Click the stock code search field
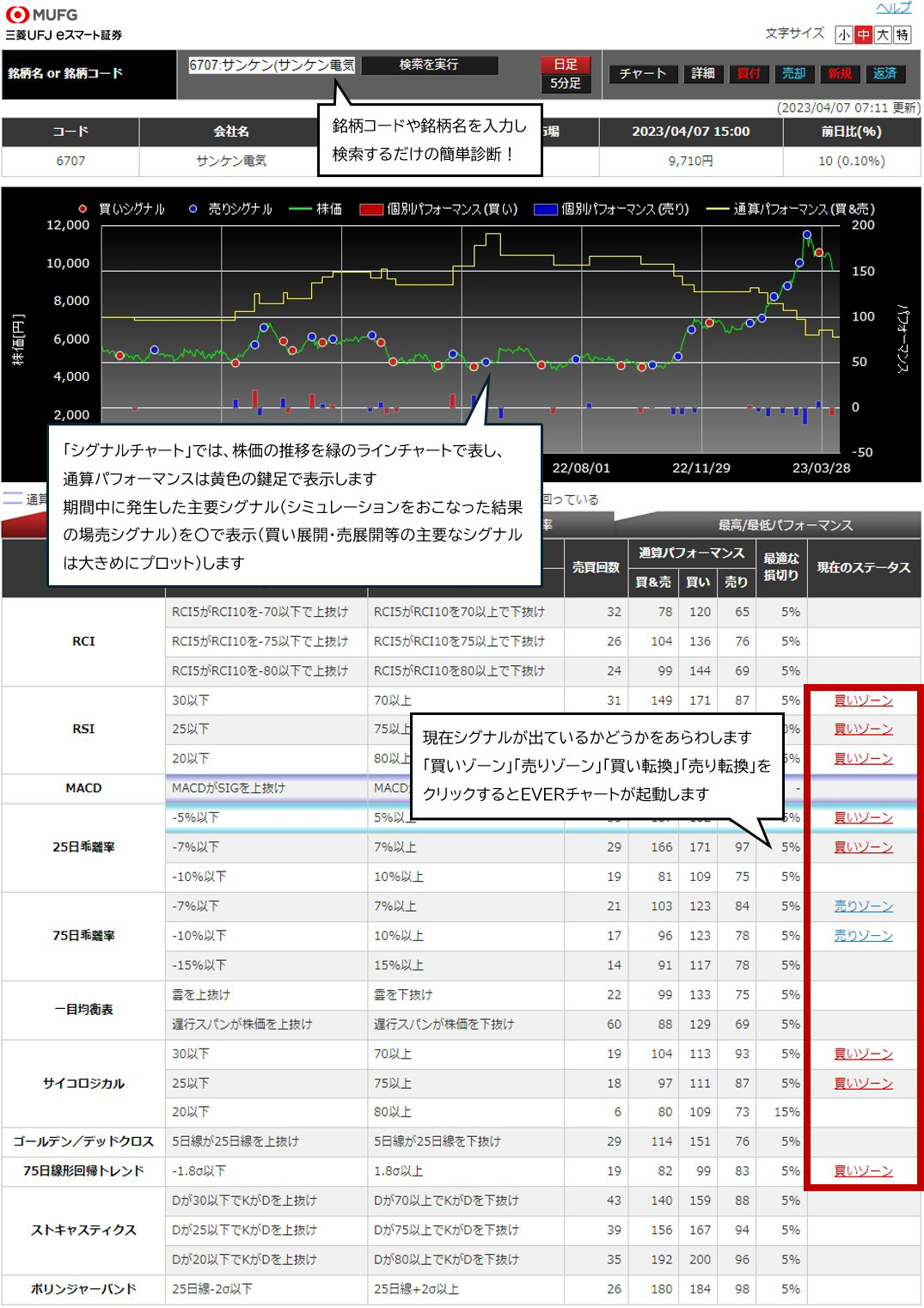This screenshot has width=924, height=1308. click(x=272, y=64)
